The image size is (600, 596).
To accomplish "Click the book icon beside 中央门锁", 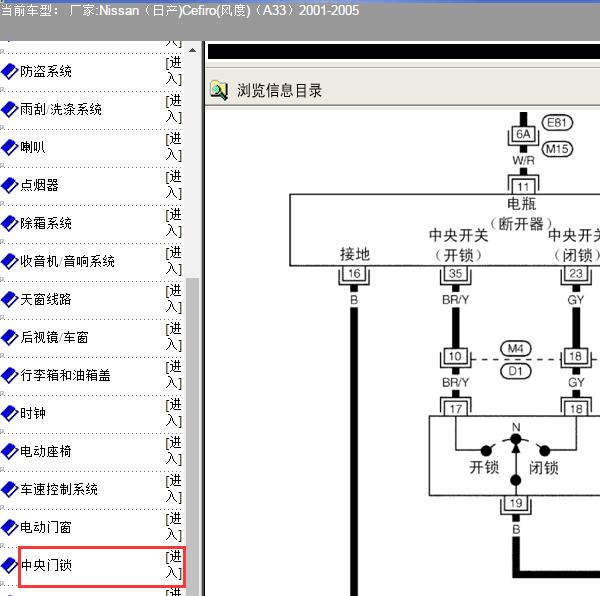I will [x=10, y=565].
